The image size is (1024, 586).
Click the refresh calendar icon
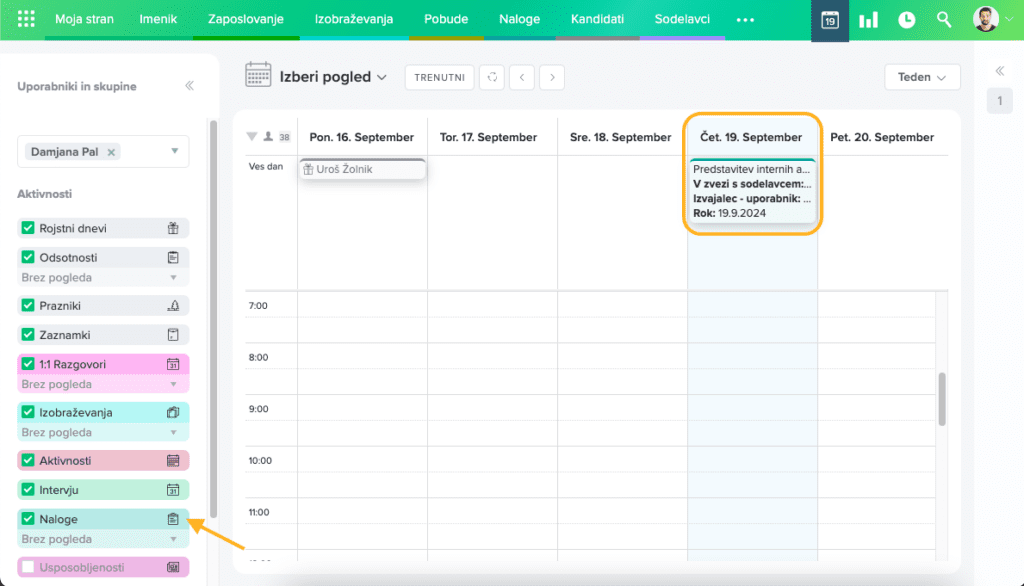click(491, 77)
